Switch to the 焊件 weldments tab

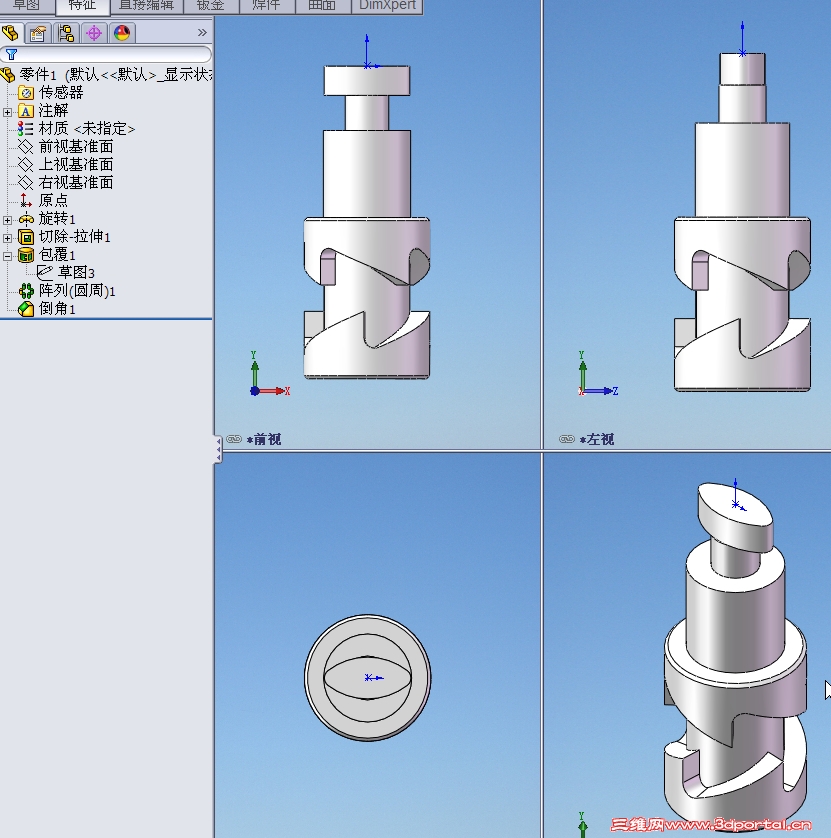coord(267,6)
